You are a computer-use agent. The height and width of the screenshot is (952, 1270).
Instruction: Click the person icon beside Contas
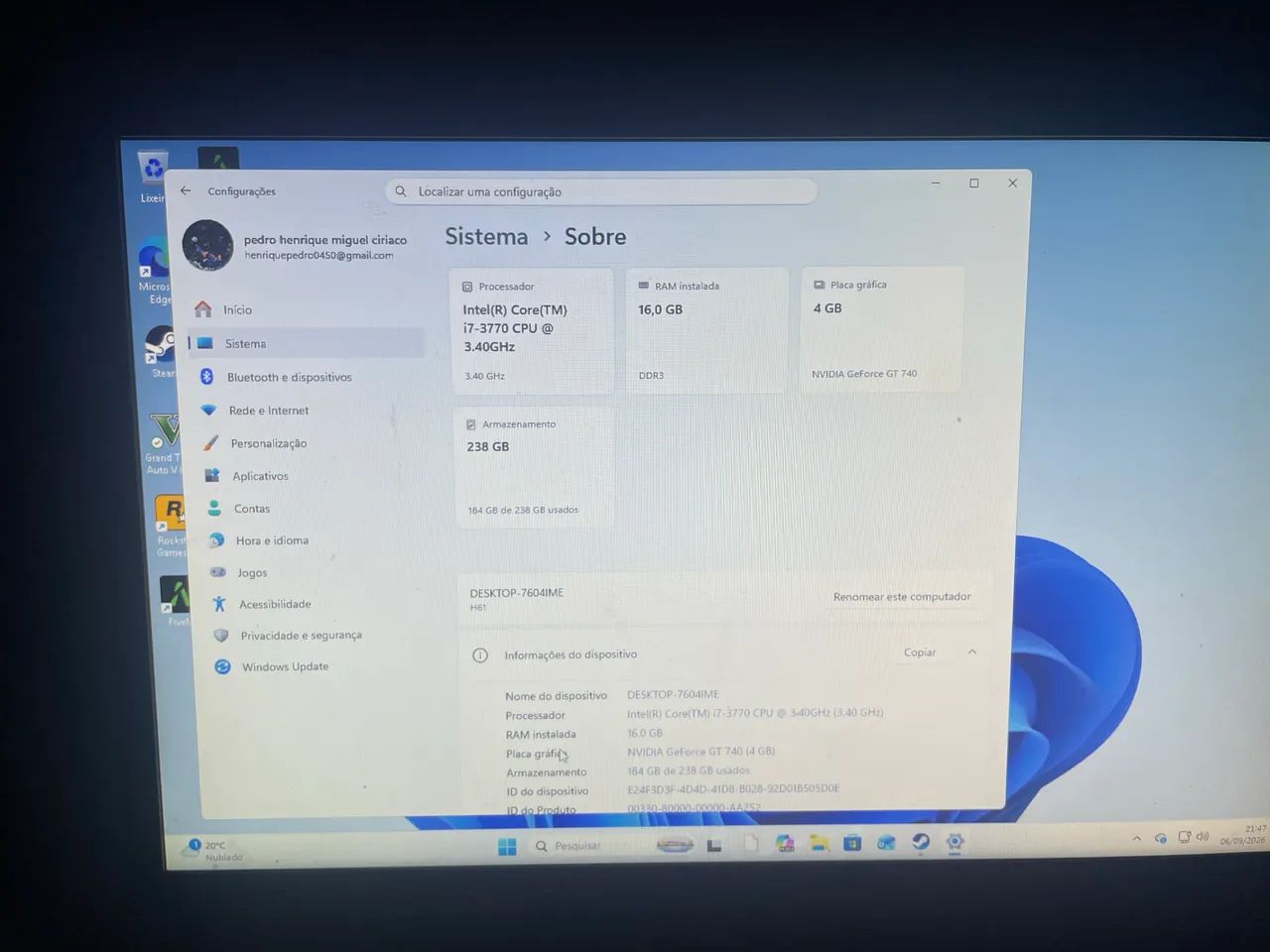click(x=213, y=508)
